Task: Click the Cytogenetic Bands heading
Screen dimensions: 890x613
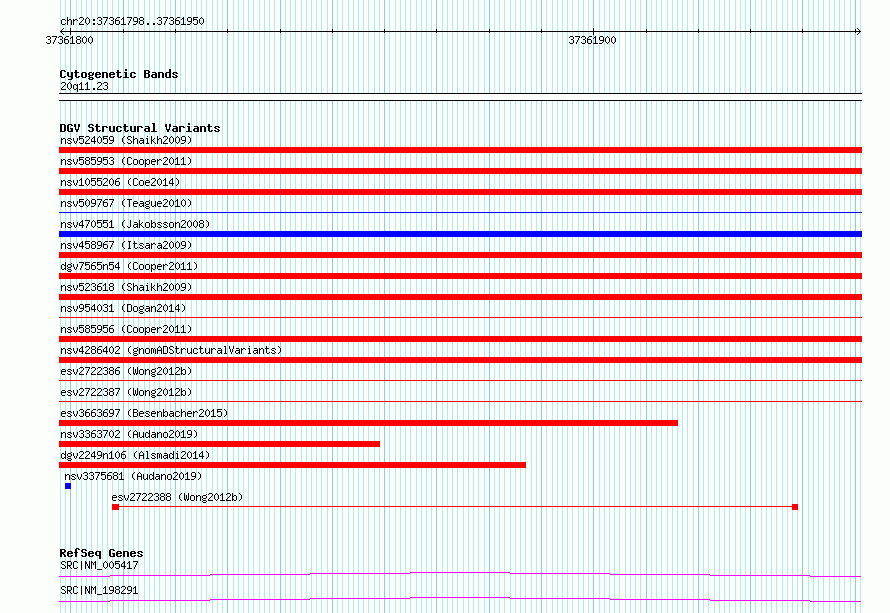Action: (119, 74)
